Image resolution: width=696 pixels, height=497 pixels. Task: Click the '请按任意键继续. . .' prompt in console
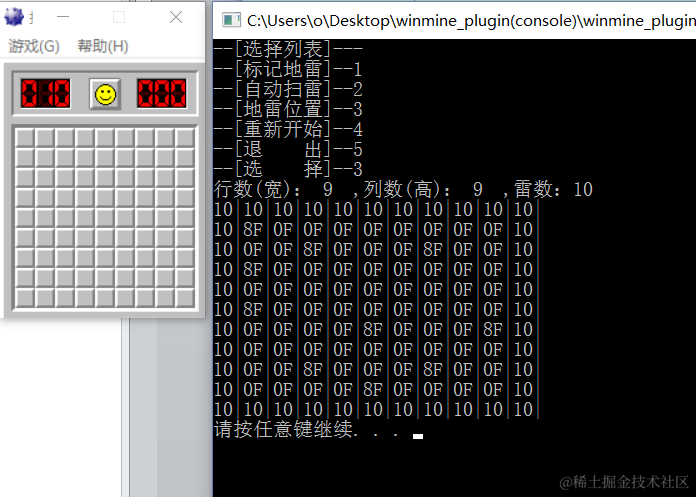(307, 429)
